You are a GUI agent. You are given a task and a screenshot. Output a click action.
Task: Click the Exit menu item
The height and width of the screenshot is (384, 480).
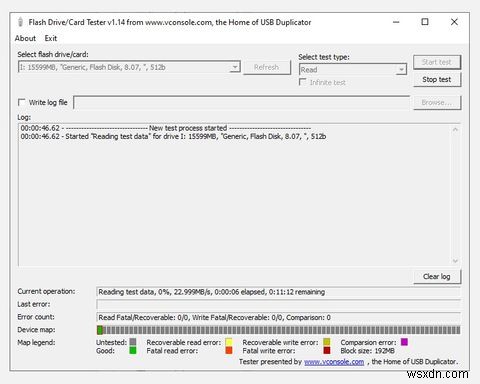[x=51, y=38]
